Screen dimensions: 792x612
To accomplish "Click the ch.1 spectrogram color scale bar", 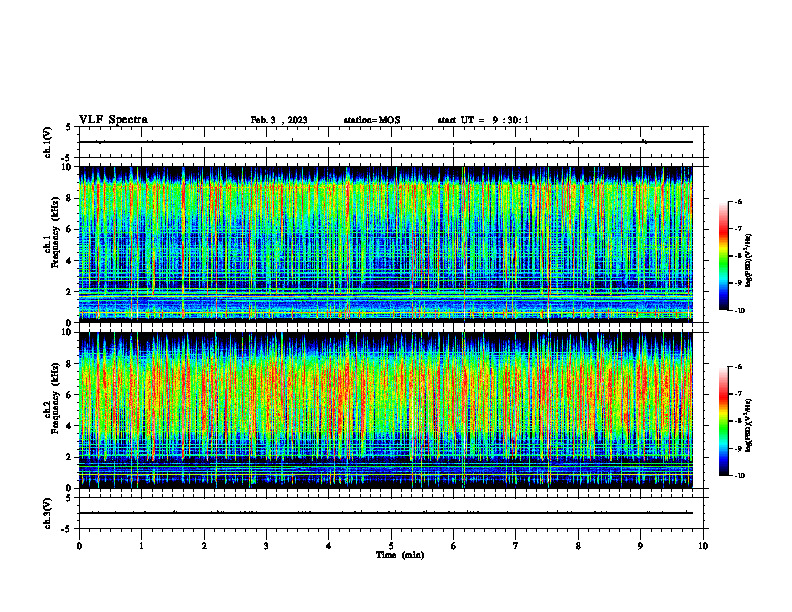I will coord(723,256).
